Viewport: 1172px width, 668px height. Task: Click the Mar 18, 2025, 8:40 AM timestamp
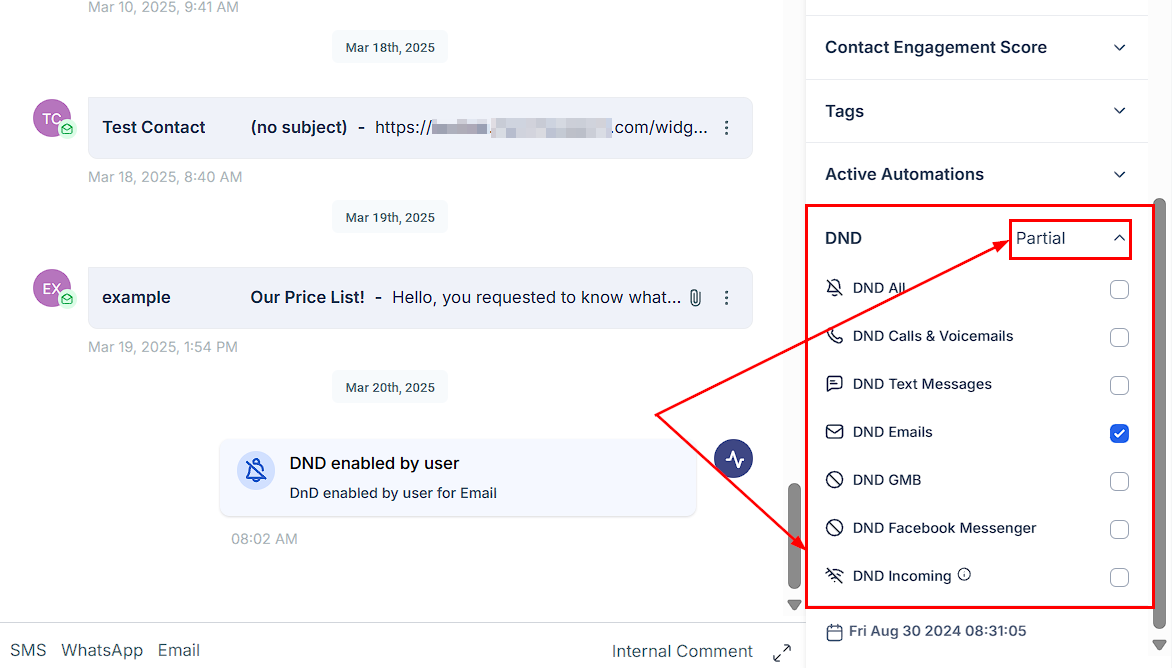tap(165, 177)
